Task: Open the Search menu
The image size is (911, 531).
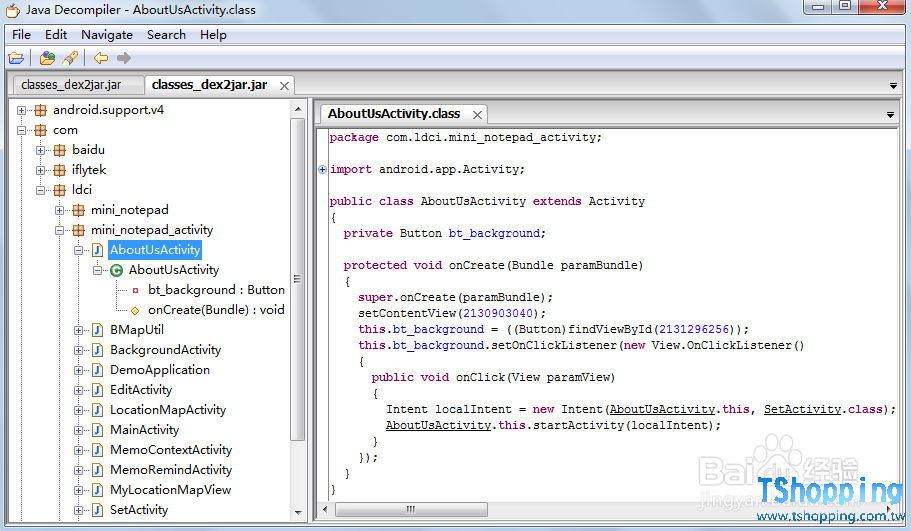Action: tap(166, 34)
